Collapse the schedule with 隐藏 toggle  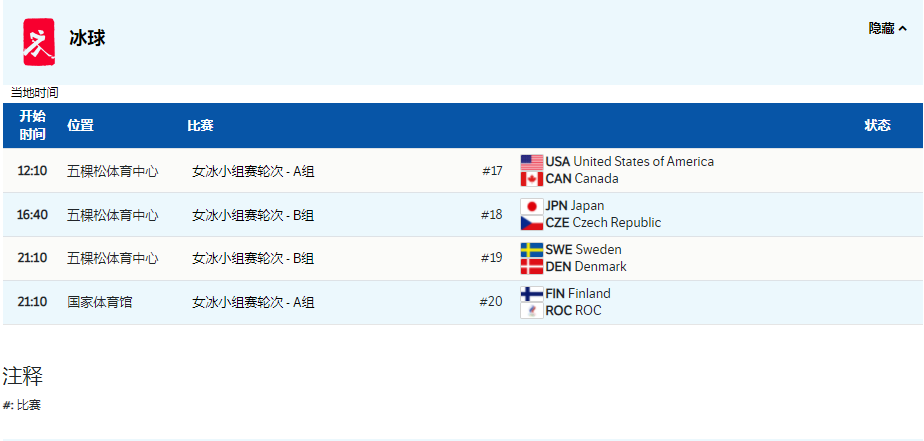click(x=887, y=29)
